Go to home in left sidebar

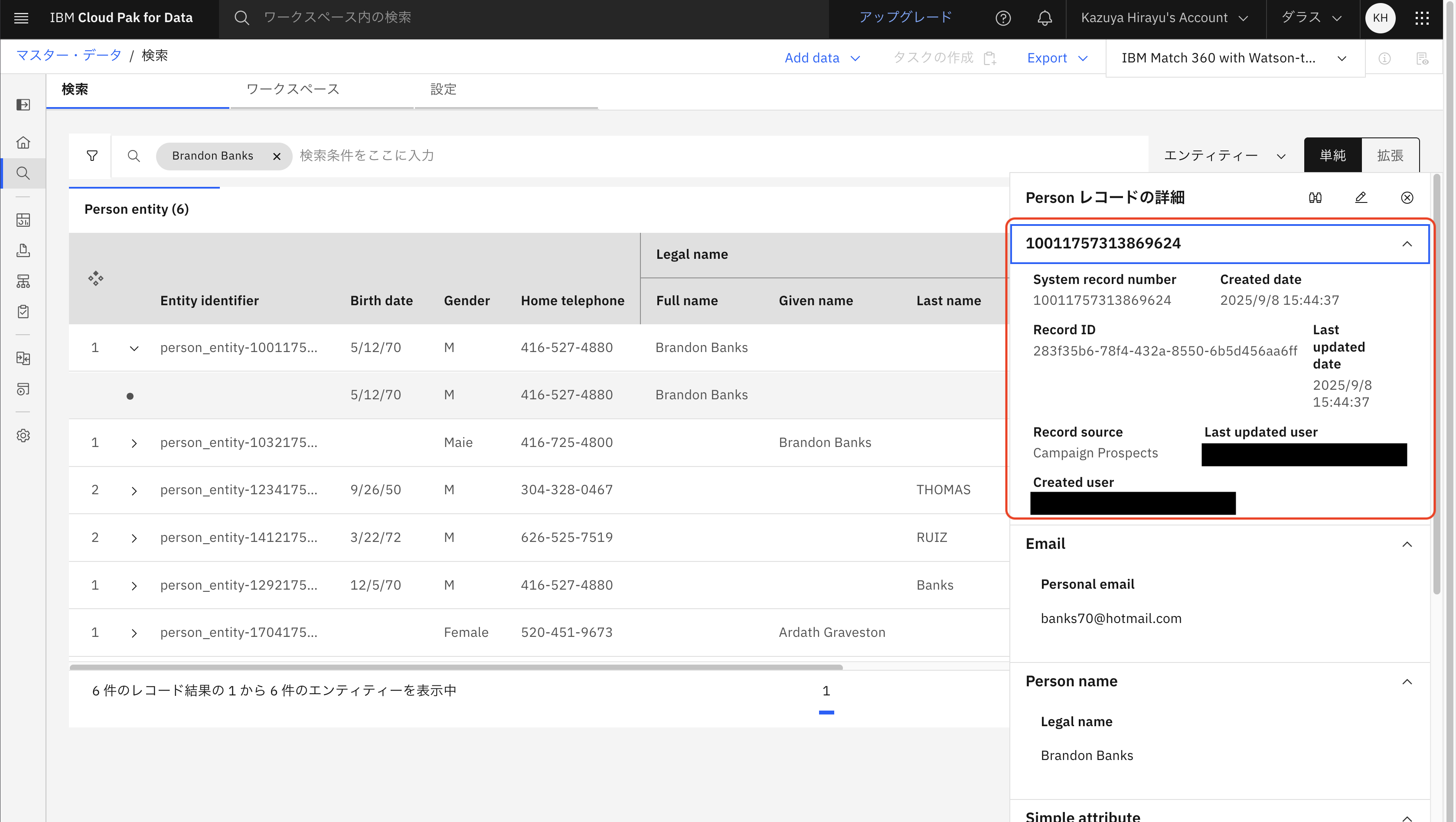pos(23,143)
